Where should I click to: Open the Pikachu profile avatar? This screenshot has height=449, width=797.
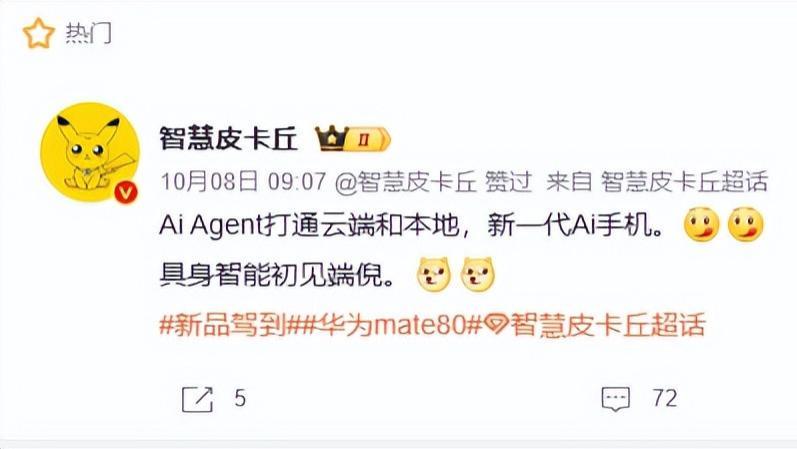tap(90, 152)
